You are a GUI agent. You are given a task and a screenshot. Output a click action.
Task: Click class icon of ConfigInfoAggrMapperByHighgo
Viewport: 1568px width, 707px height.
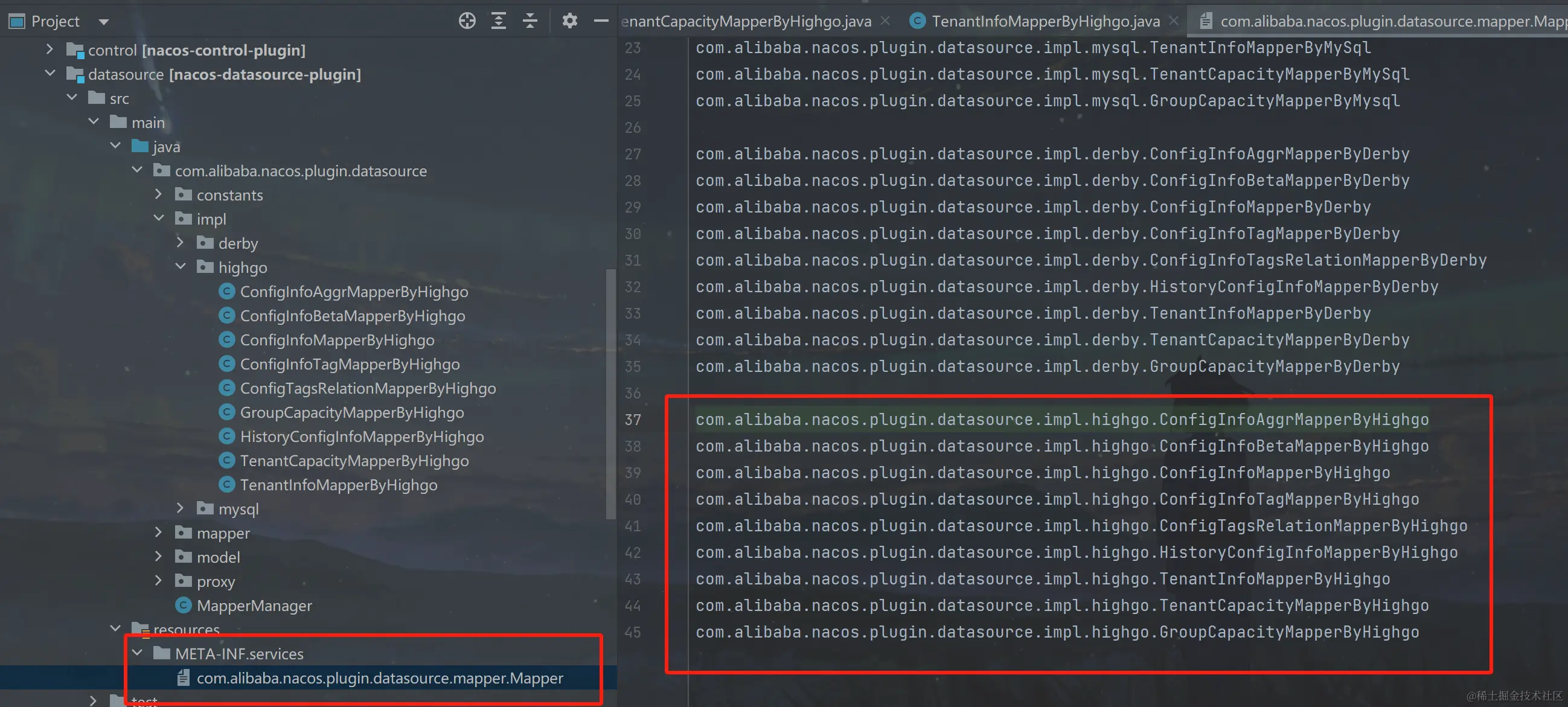coord(226,292)
